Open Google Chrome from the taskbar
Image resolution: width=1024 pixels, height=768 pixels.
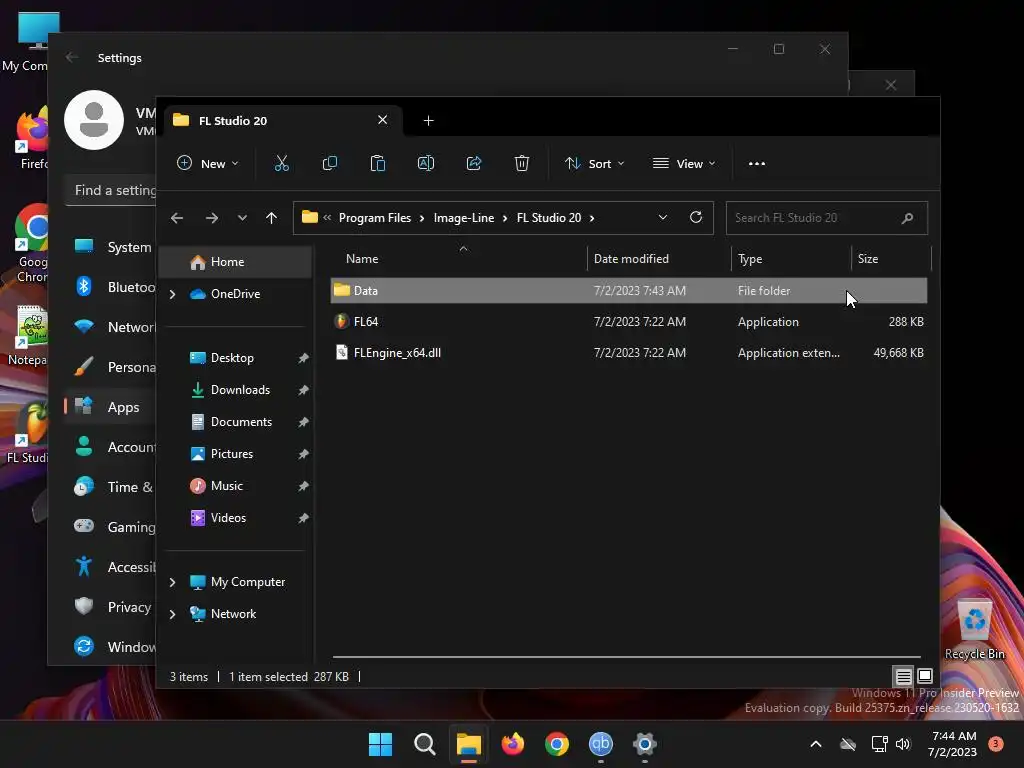557,744
